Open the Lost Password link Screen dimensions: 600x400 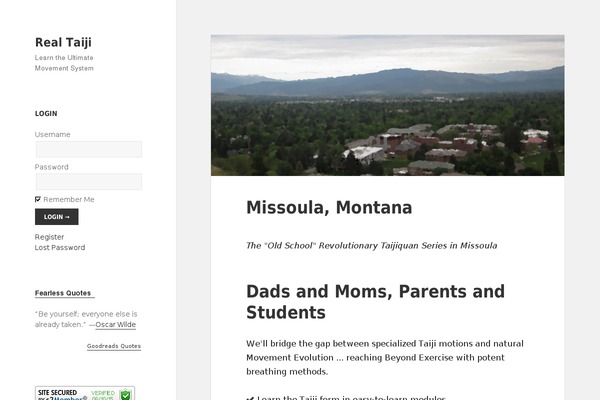click(60, 247)
